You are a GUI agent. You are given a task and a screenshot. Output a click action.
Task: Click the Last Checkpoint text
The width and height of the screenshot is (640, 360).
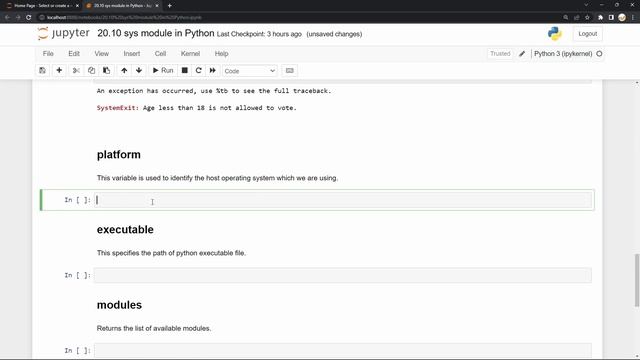[x=259, y=34]
